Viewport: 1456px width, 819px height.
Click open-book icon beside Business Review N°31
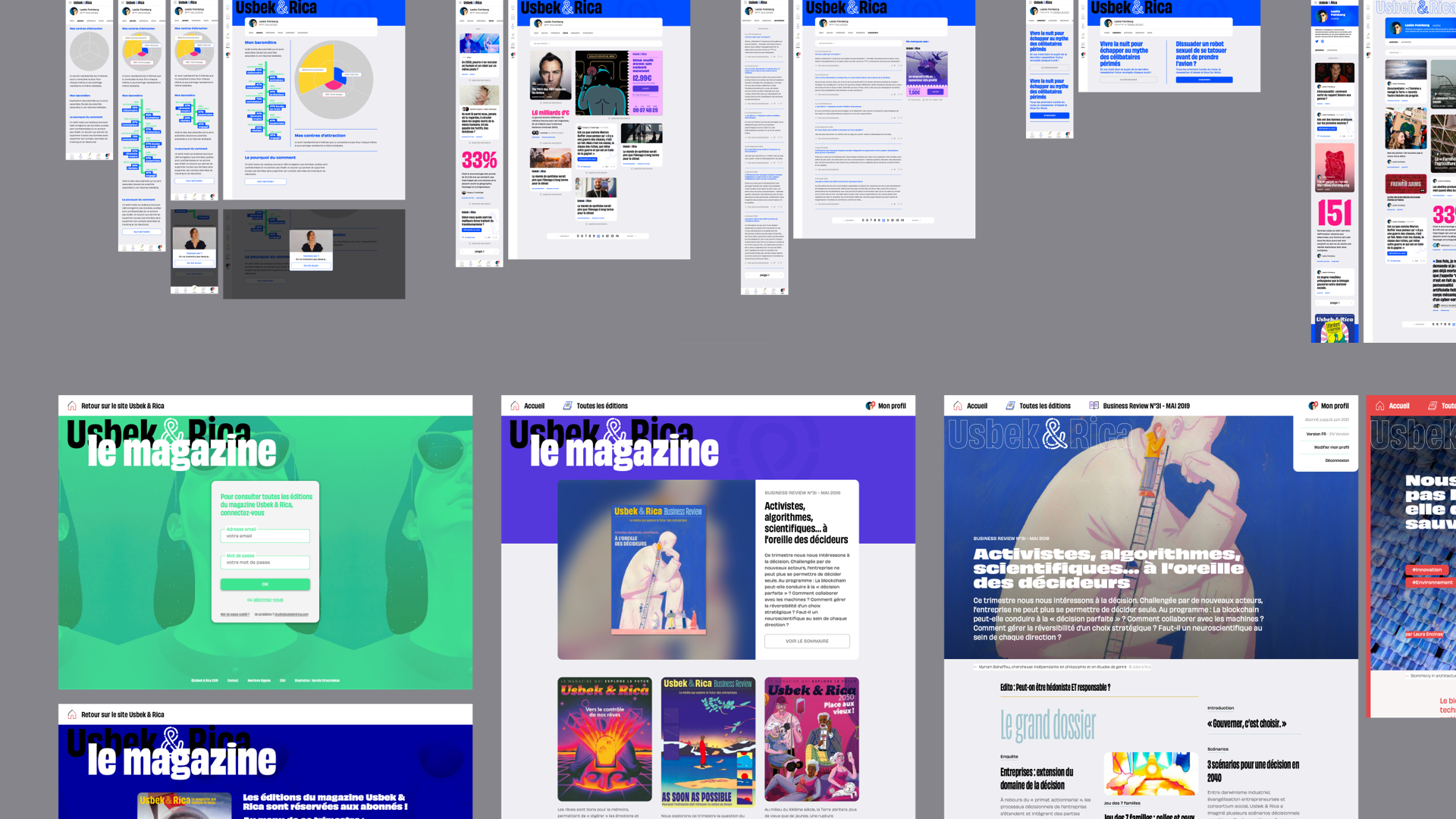point(1094,406)
